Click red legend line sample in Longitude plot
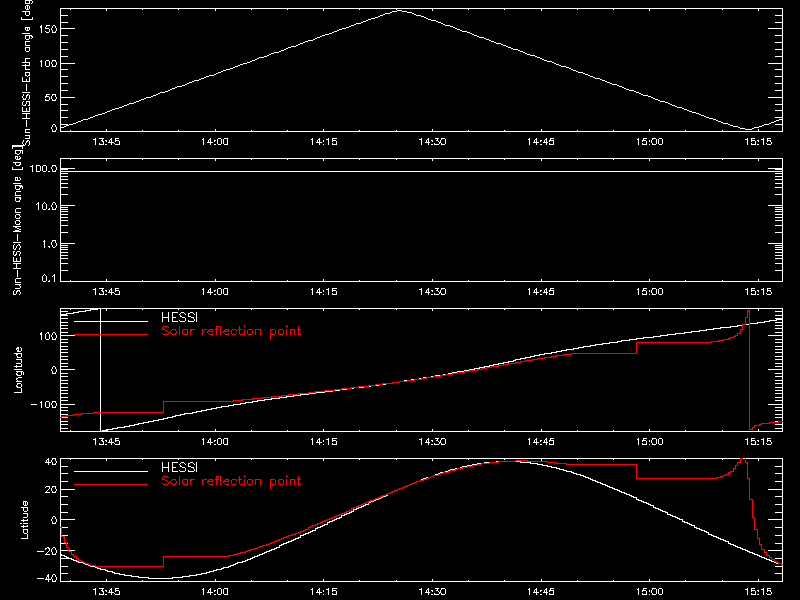This screenshot has width=800, height=600. coord(111,335)
